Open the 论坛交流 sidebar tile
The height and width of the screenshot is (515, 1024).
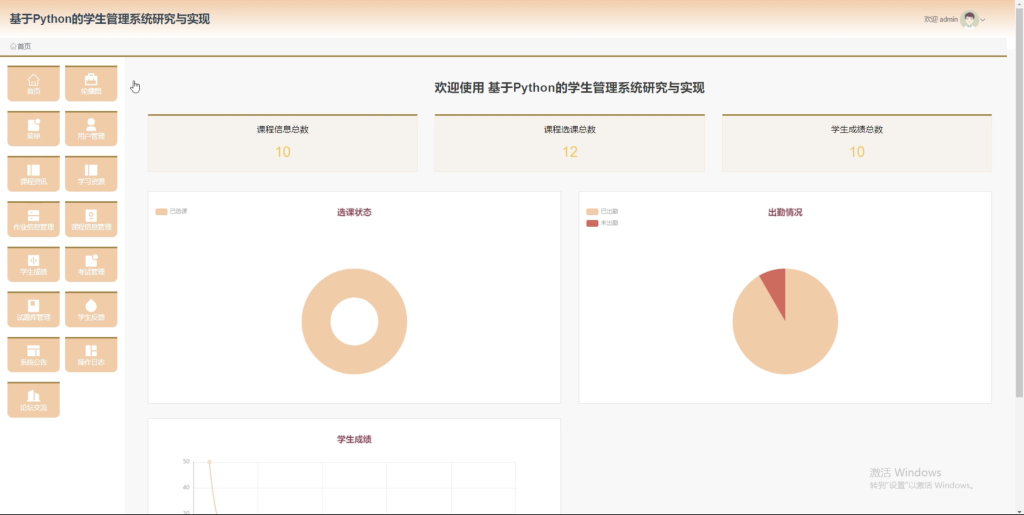33,400
